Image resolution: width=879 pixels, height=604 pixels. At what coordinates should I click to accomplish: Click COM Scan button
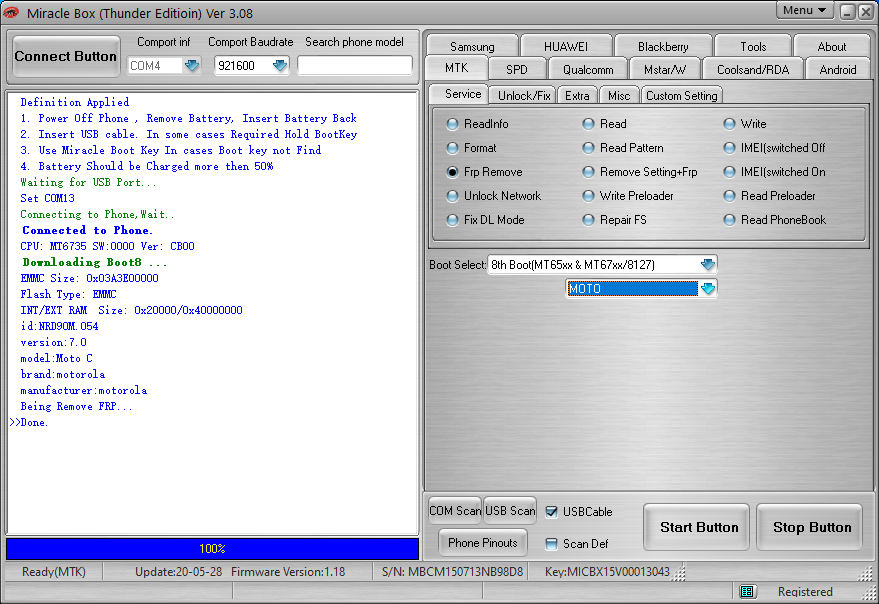tap(455, 511)
